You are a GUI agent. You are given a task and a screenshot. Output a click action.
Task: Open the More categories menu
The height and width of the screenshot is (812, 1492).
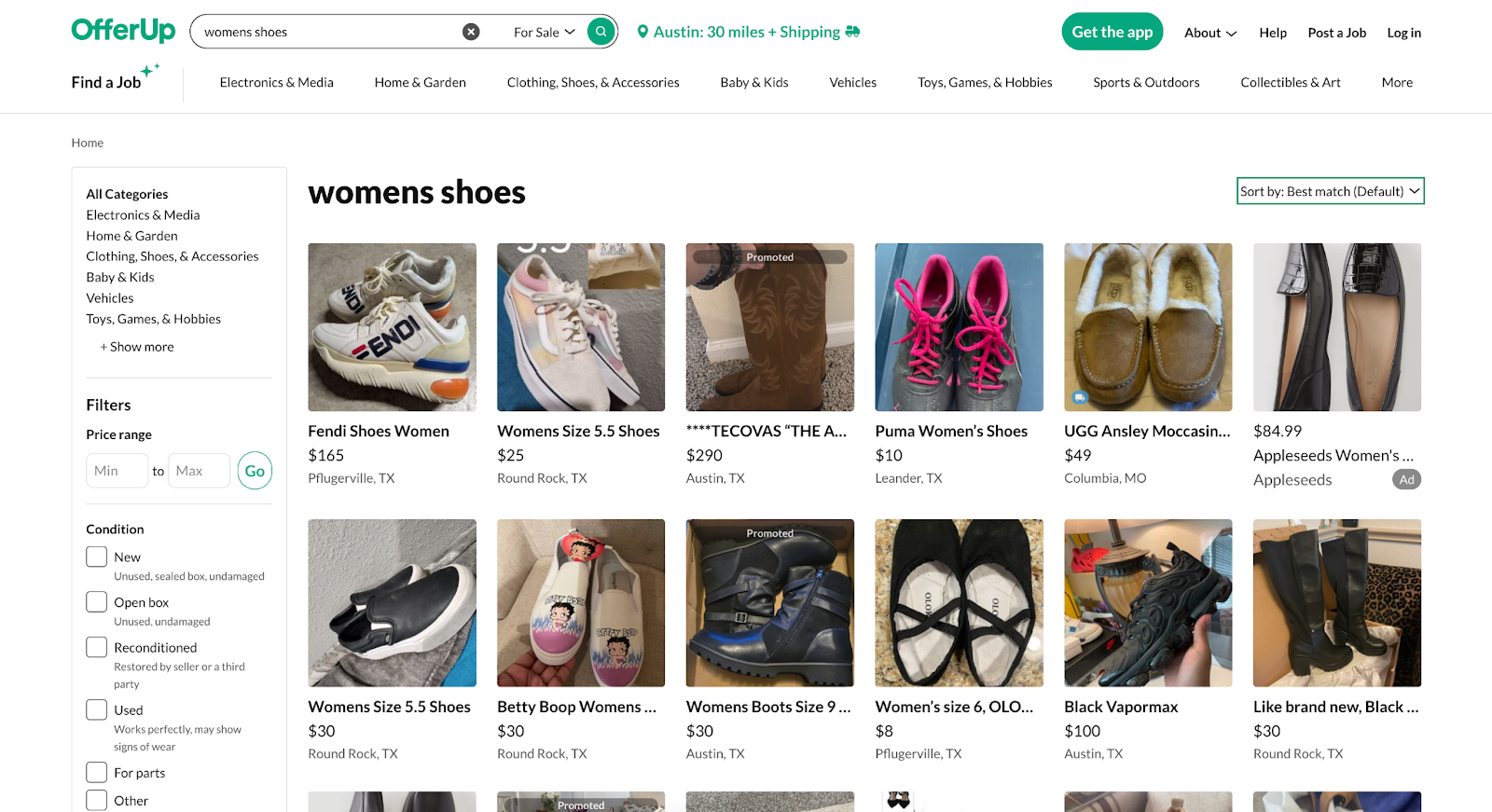pyautogui.click(x=1397, y=82)
